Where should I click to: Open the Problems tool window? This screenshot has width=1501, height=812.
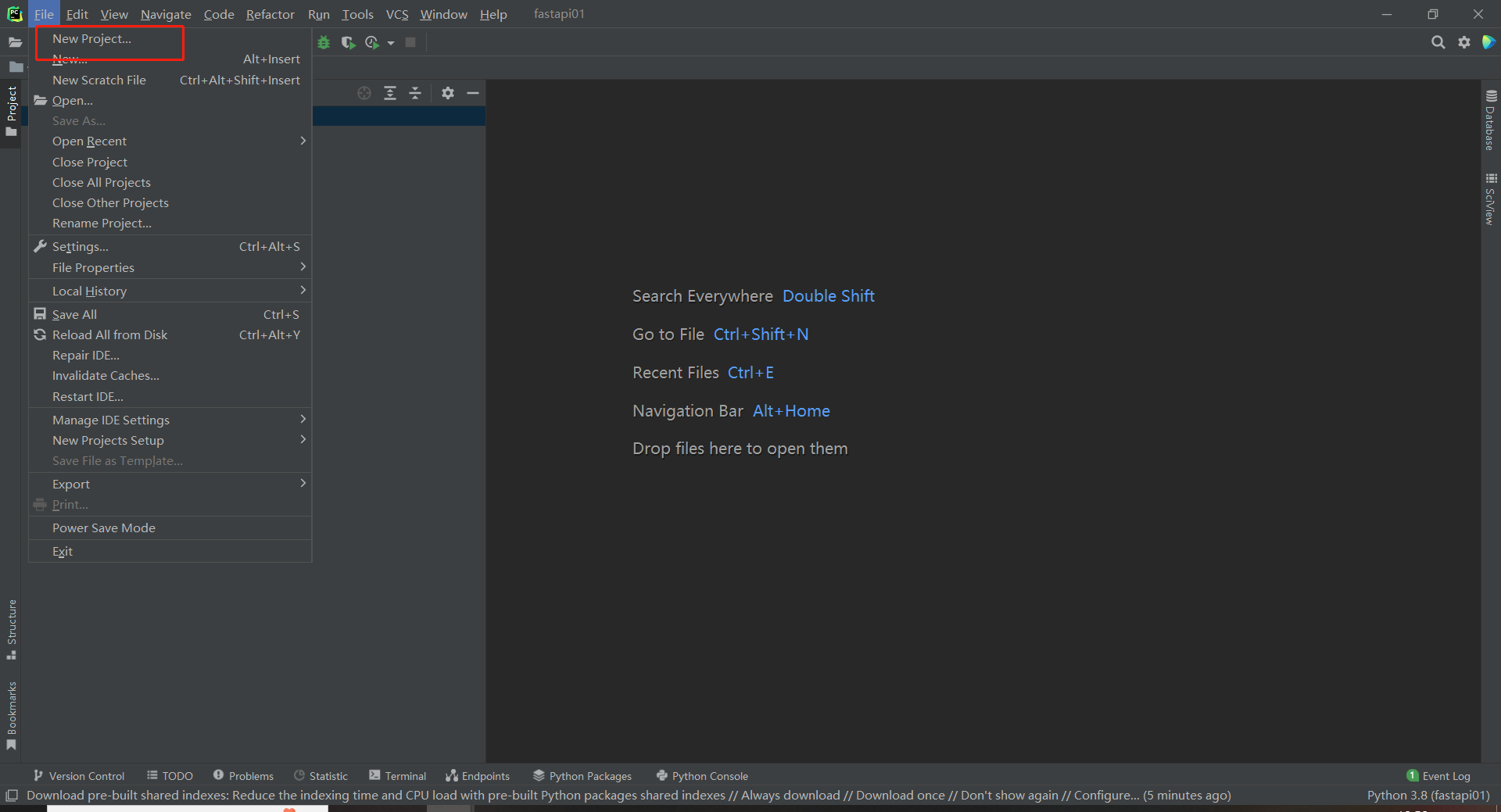tap(243, 776)
